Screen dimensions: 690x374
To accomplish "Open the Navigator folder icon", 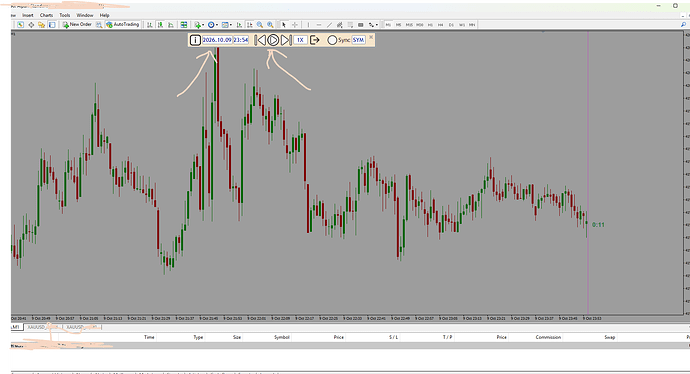I will pyautogui.click(x=41, y=25).
